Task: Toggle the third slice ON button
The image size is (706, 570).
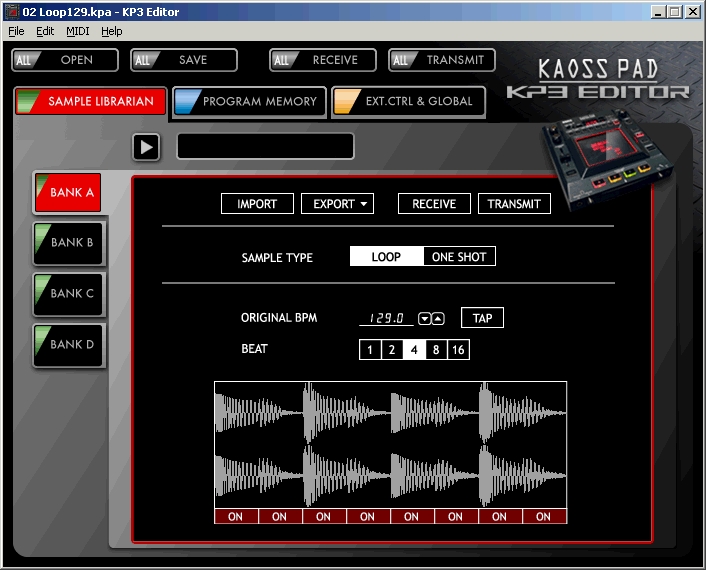Action: coord(324,516)
